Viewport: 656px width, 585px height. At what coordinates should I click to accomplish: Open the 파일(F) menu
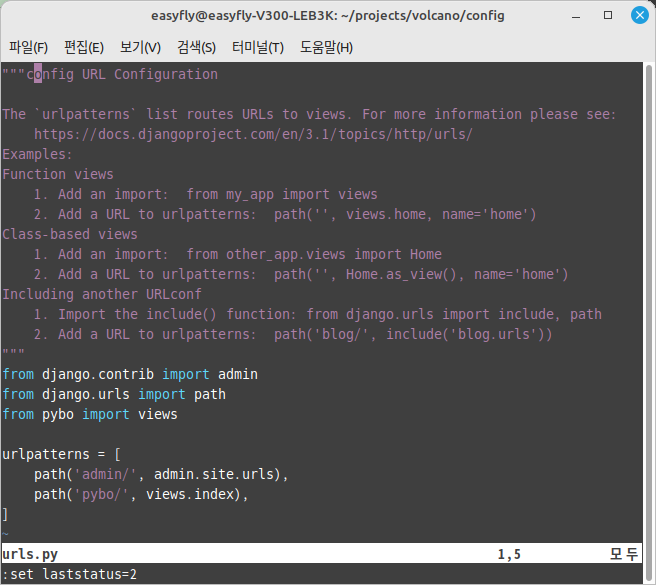point(28,47)
